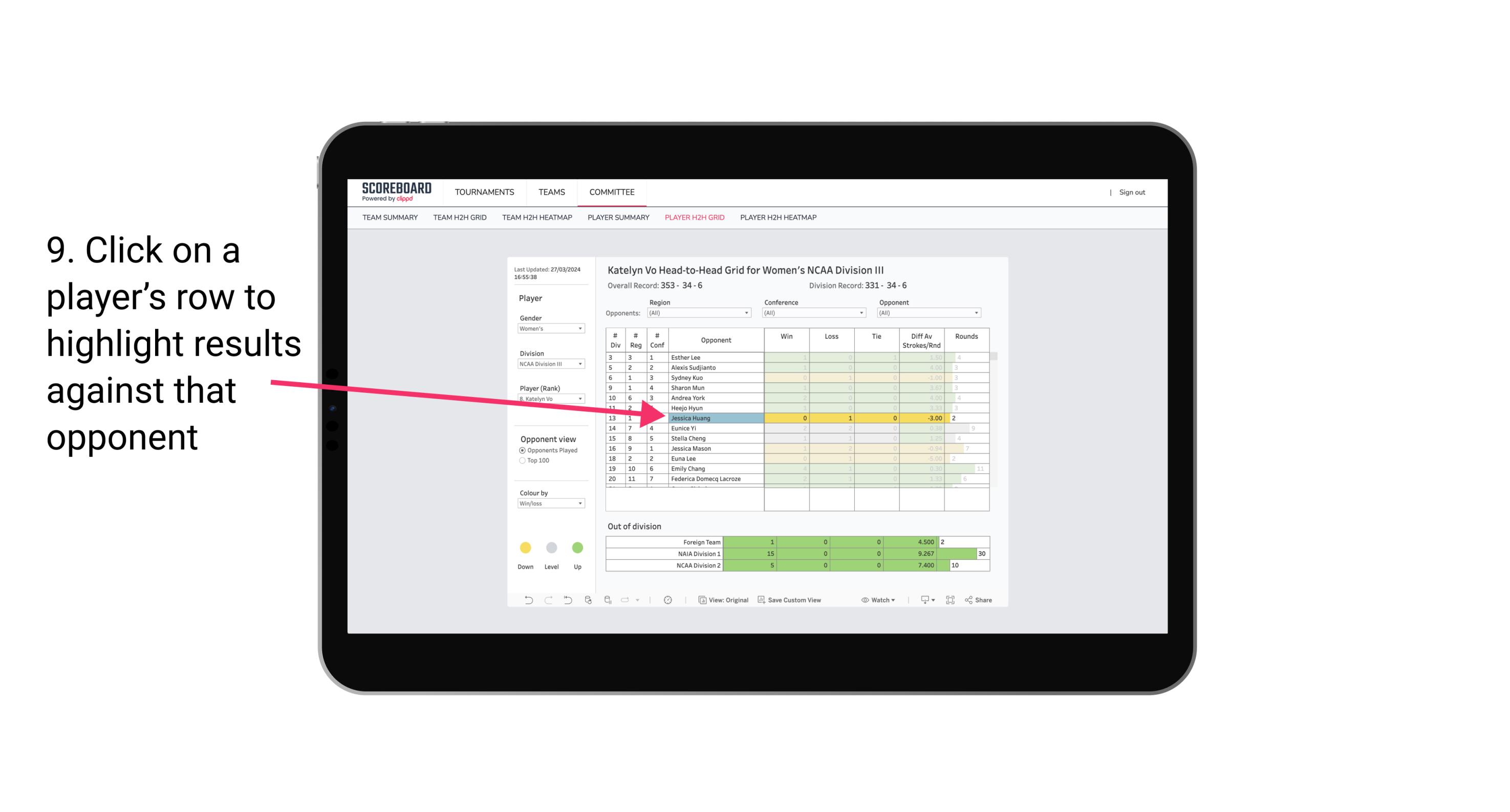Switch to Player Summary tab
This screenshot has height=812, width=1510.
617,218
